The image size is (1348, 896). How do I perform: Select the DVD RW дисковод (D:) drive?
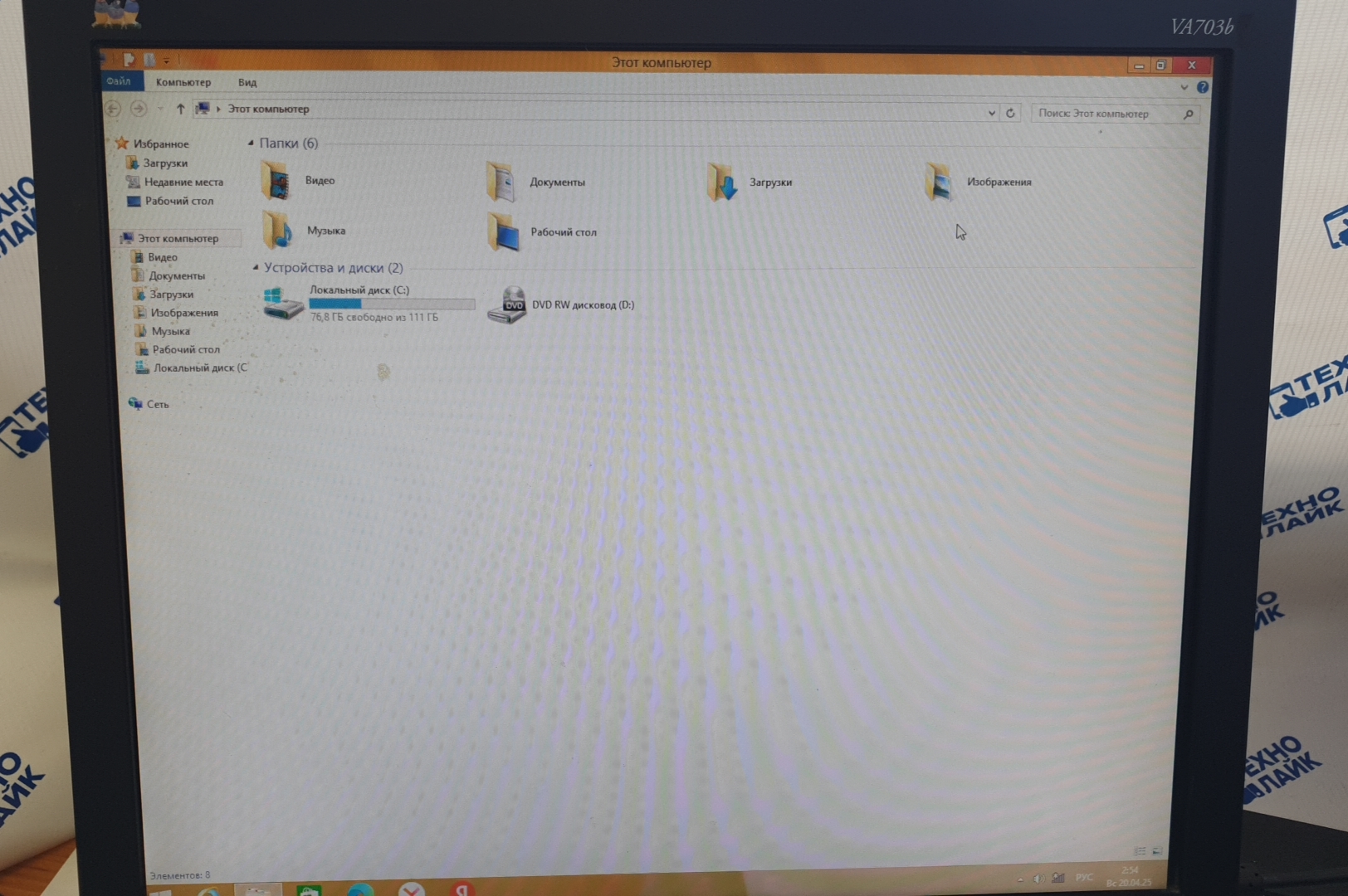[508, 305]
